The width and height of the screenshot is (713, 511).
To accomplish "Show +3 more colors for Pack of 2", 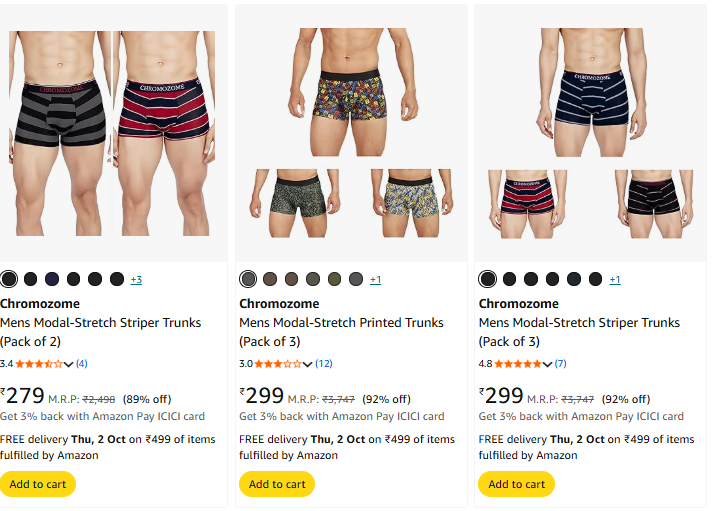I will point(136,280).
